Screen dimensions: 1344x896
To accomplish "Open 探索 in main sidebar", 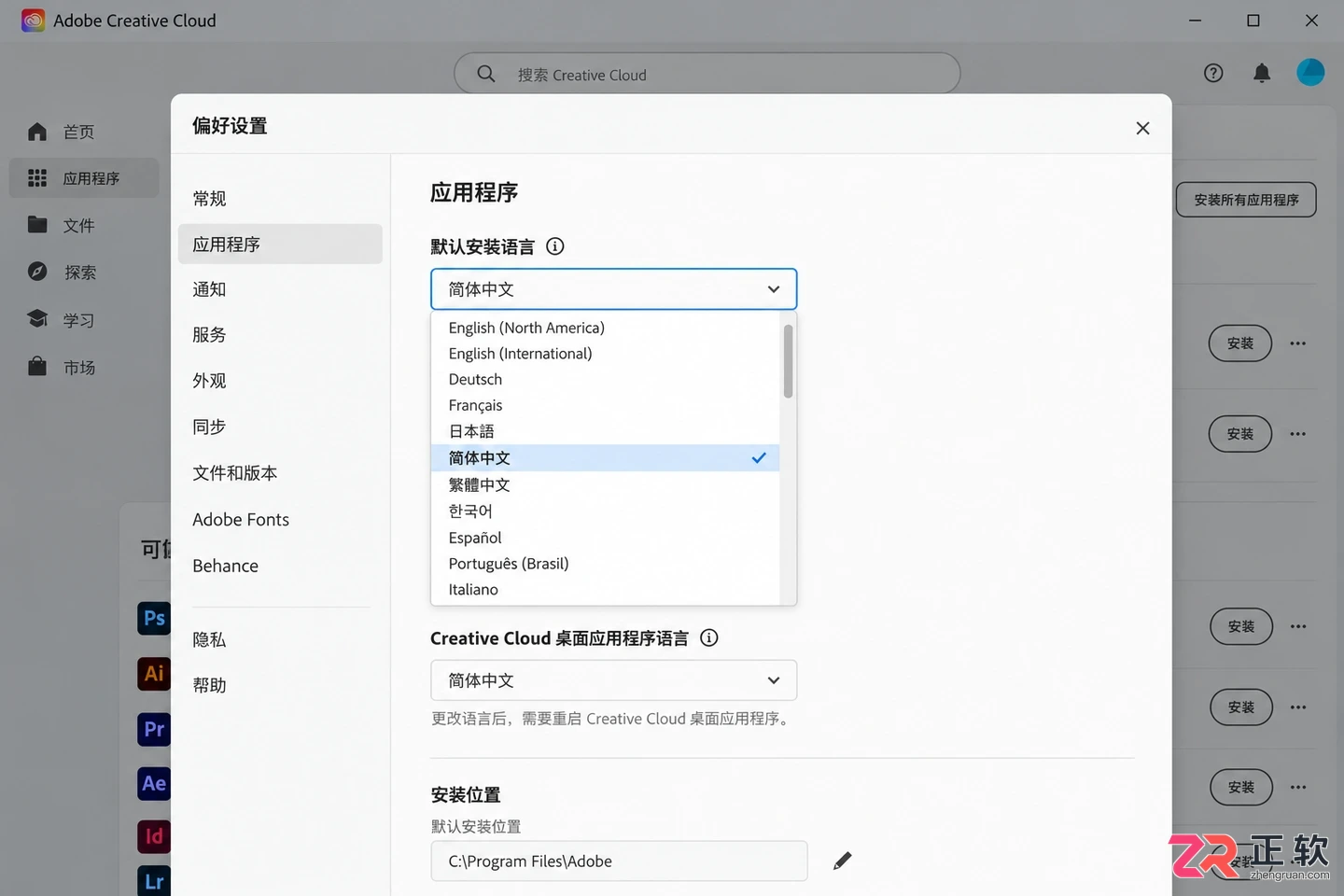I will pos(84,272).
